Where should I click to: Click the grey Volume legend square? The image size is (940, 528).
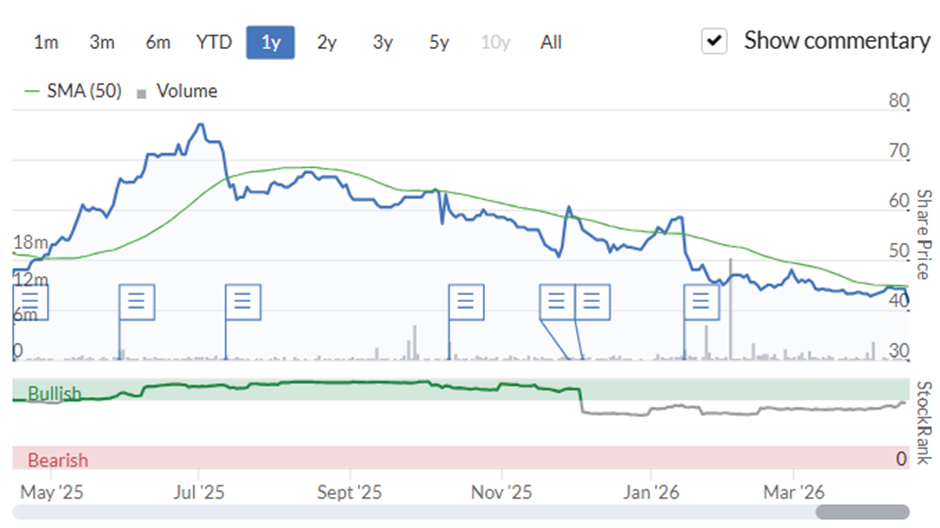coord(141,93)
